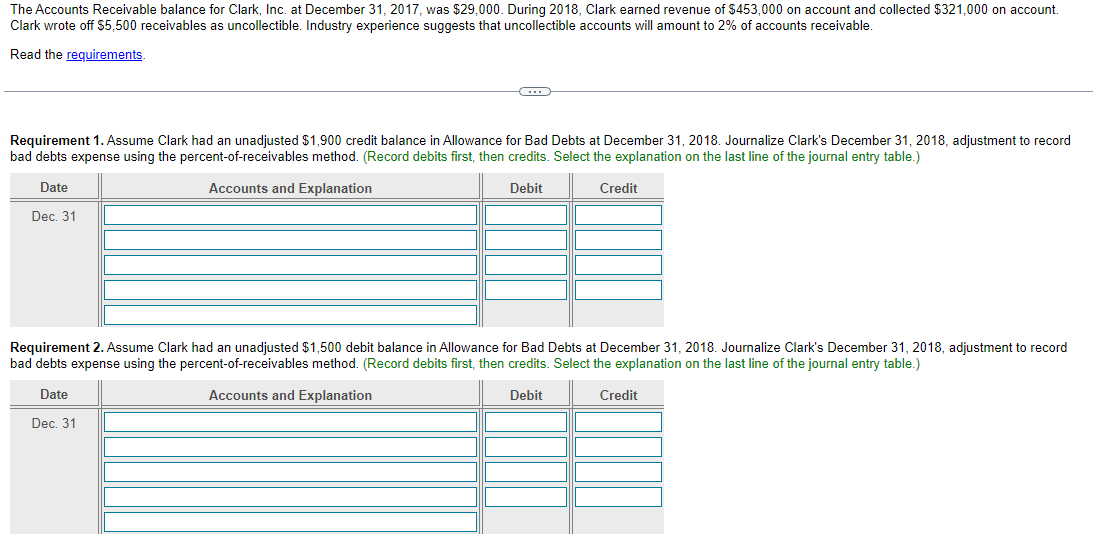
Task: Click first-row Credit field in Requirement 1
Action: (x=618, y=215)
